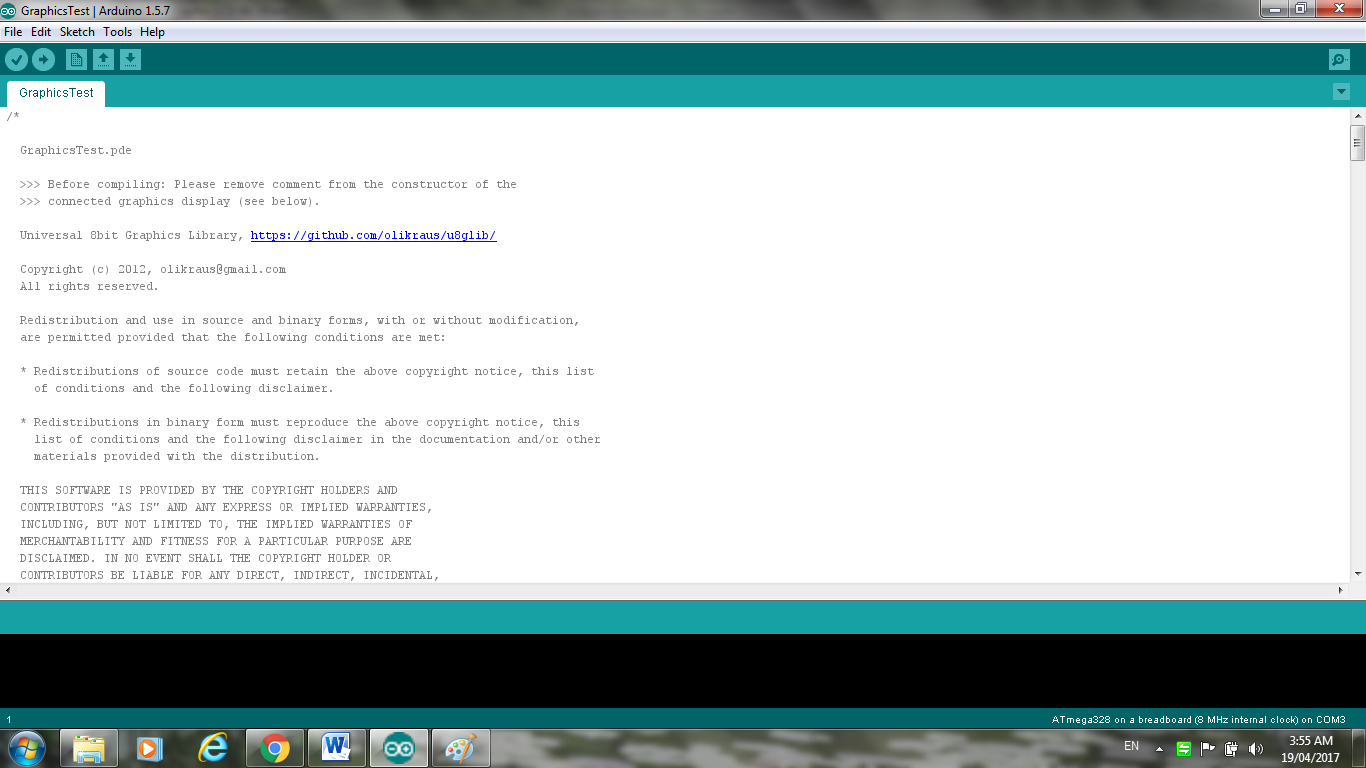Image resolution: width=1366 pixels, height=768 pixels.
Task: Click the Upload sketch arrow icon
Action: tap(43, 60)
